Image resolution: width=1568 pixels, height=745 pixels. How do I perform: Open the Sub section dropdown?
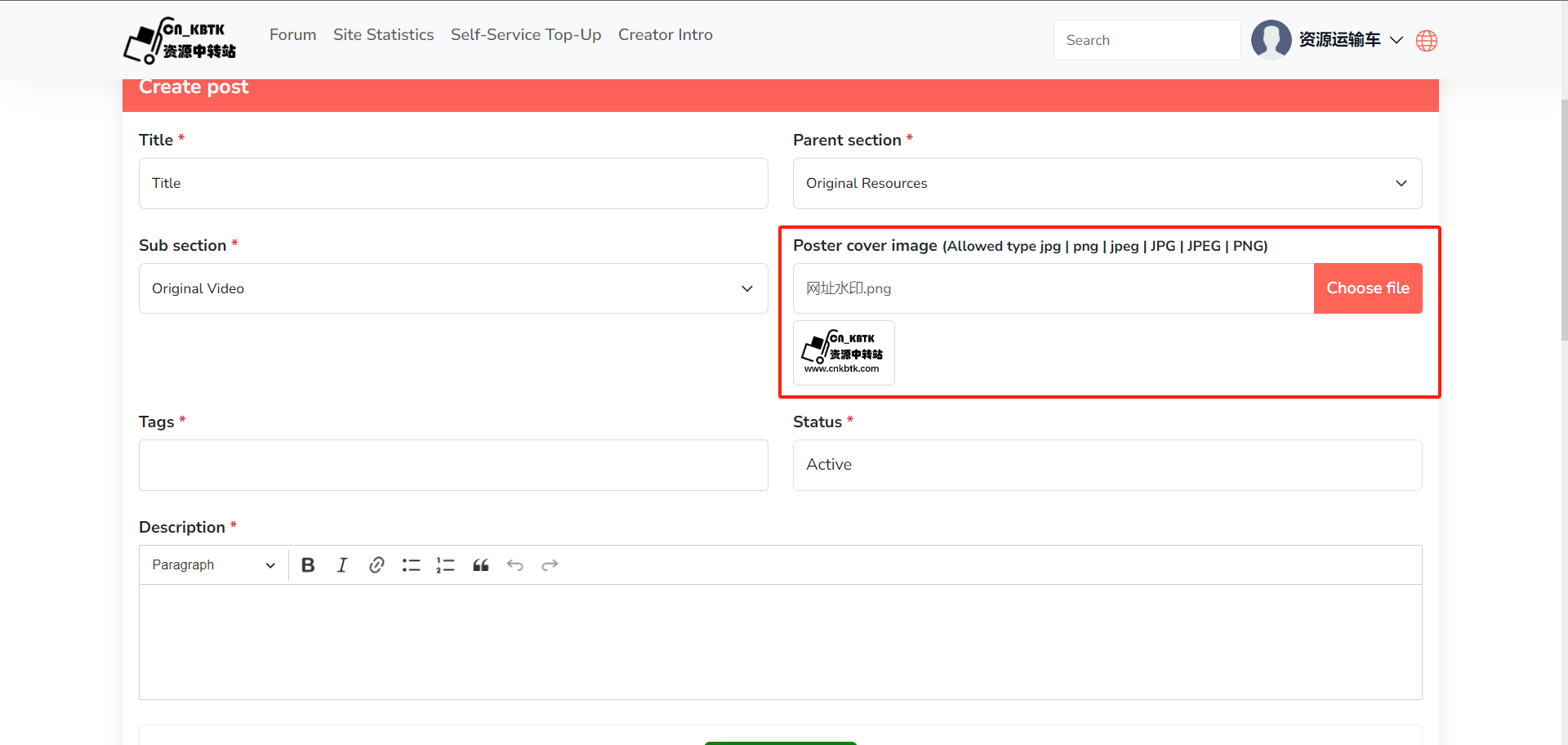[x=453, y=288]
